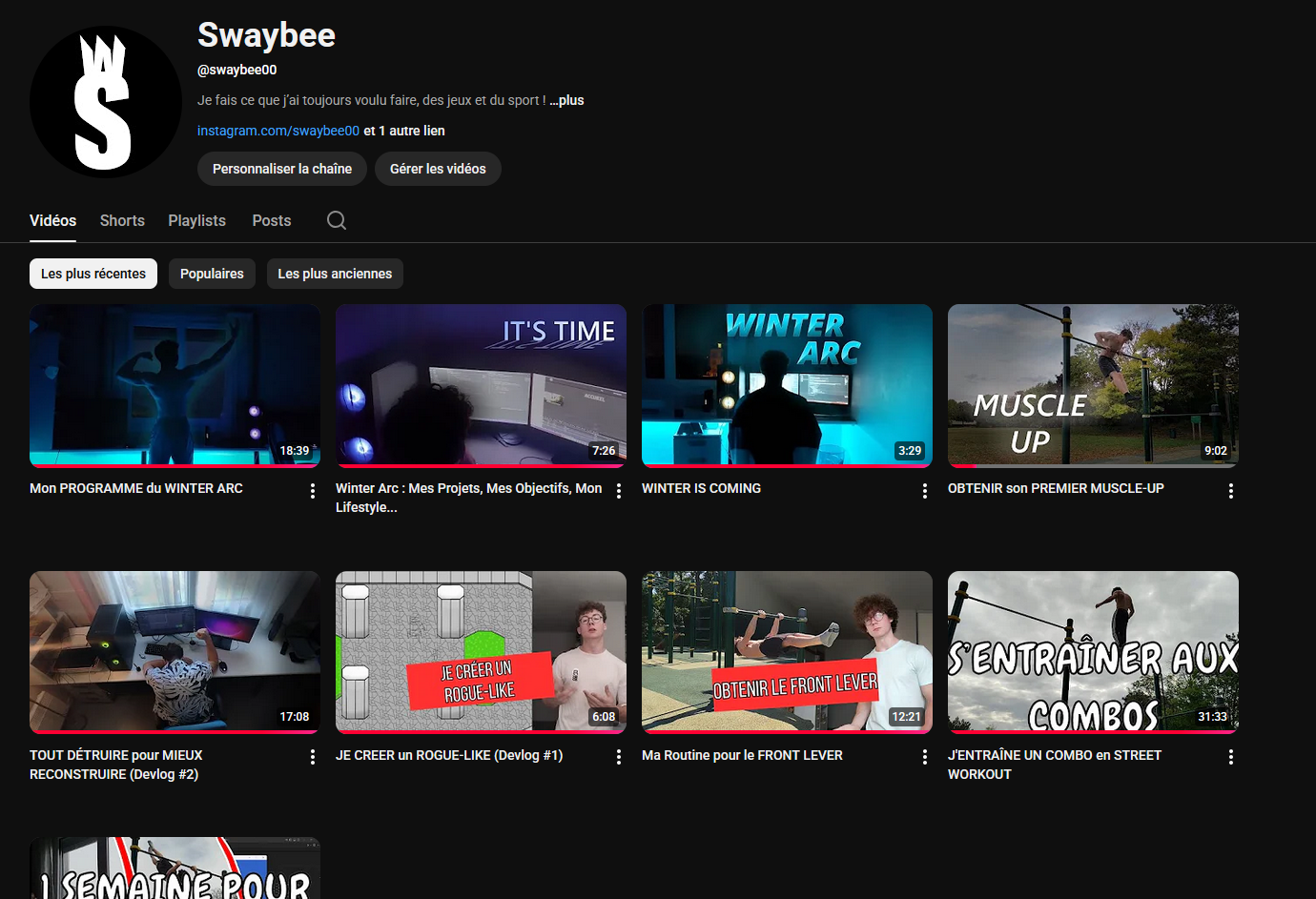1316x899 pixels.
Task: Select the Les plus récentes filter chip
Action: click(x=93, y=274)
